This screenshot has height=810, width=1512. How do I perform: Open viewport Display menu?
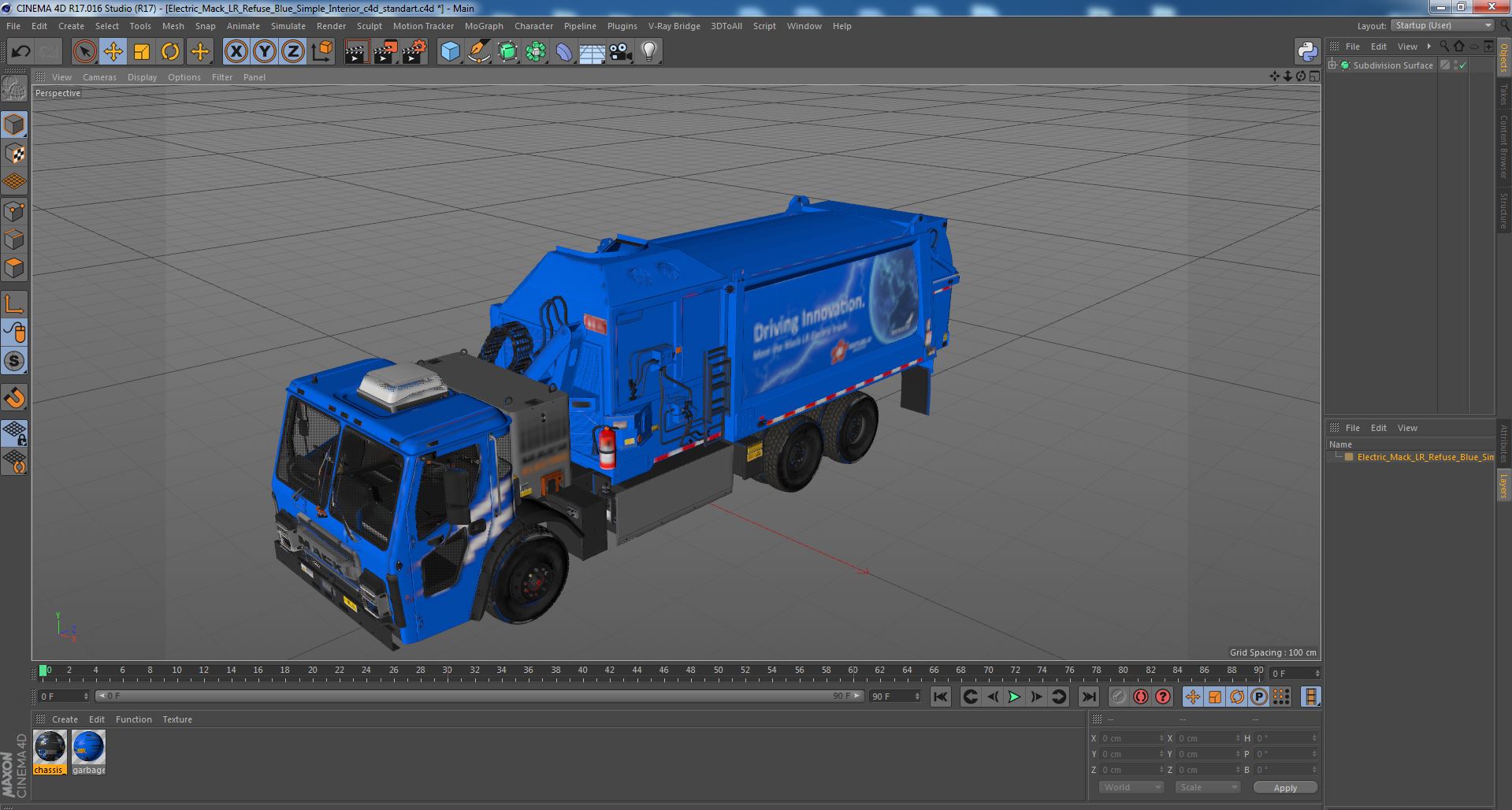[142, 77]
